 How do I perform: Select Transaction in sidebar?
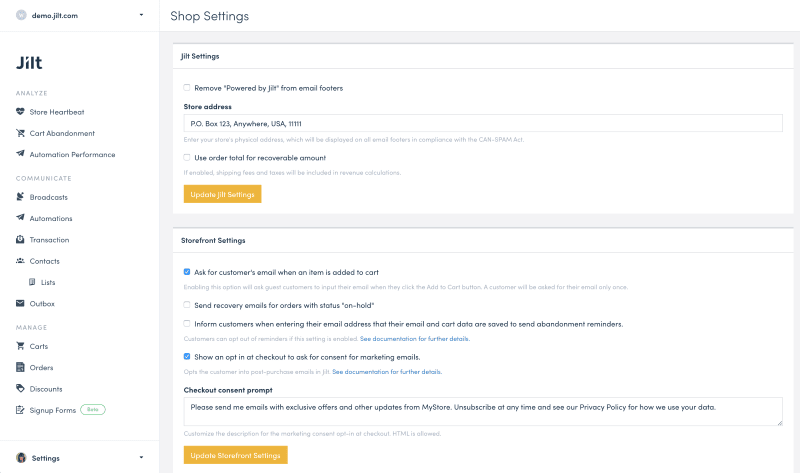point(49,240)
